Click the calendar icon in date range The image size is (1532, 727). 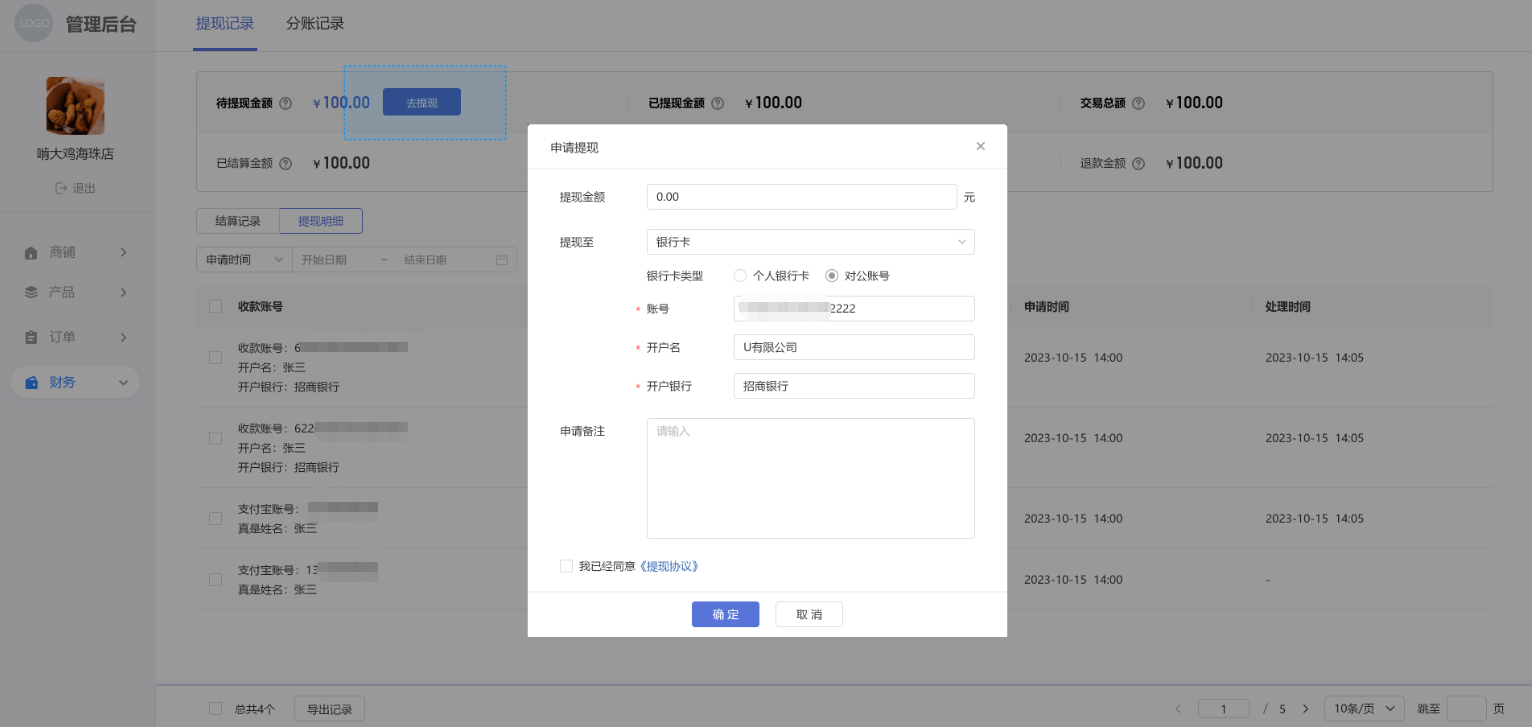[502, 260]
